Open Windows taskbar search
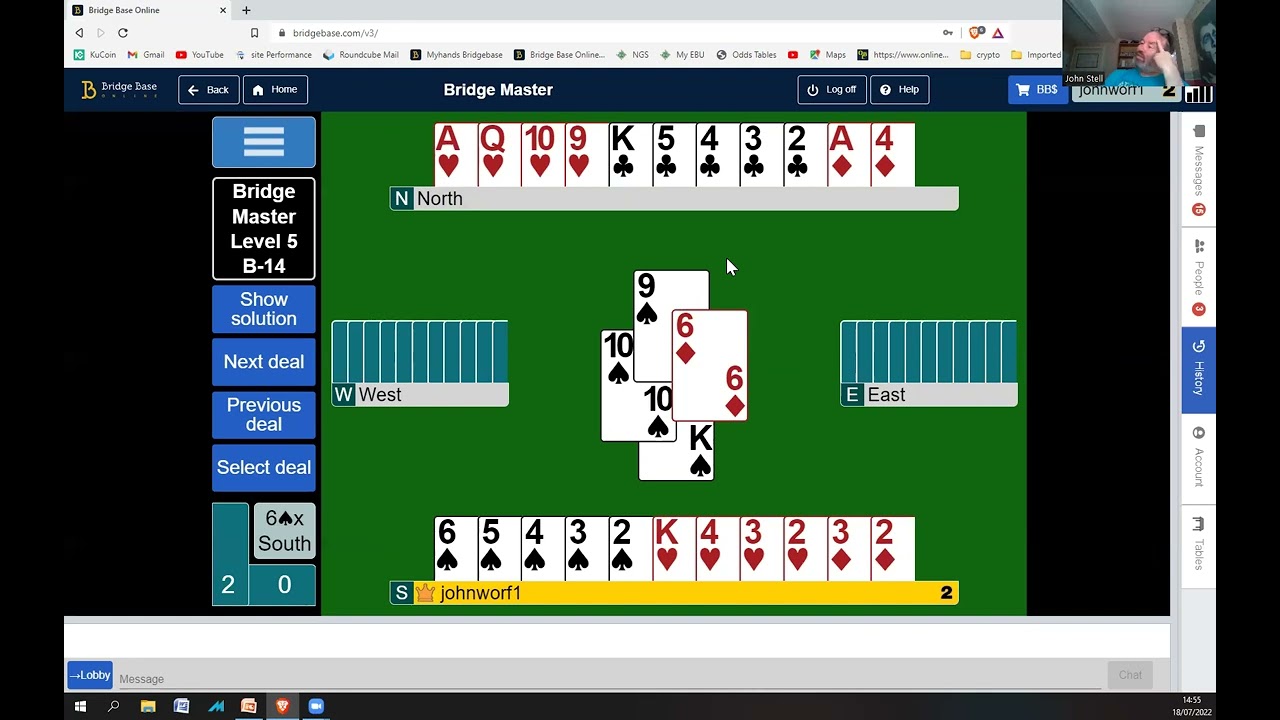1280x720 pixels. point(114,706)
